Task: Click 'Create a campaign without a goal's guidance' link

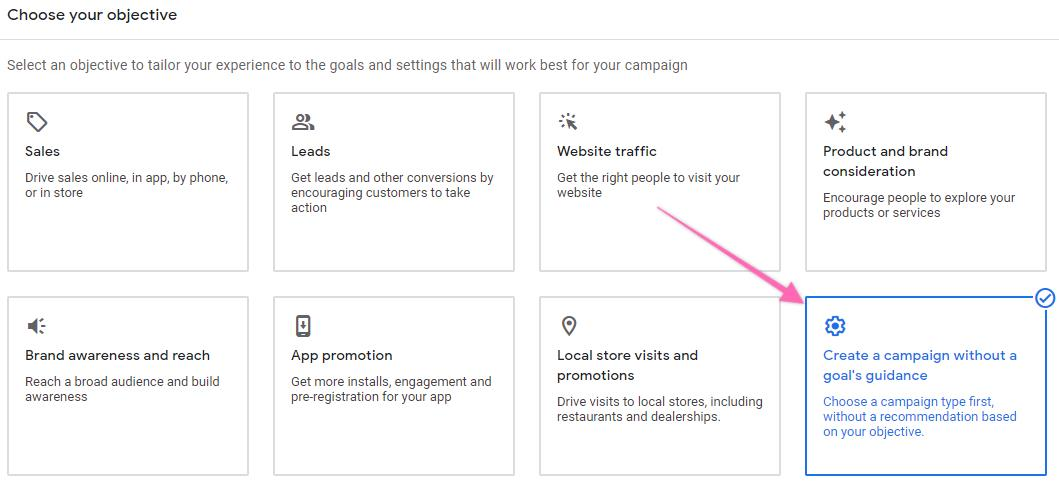Action: [x=919, y=365]
